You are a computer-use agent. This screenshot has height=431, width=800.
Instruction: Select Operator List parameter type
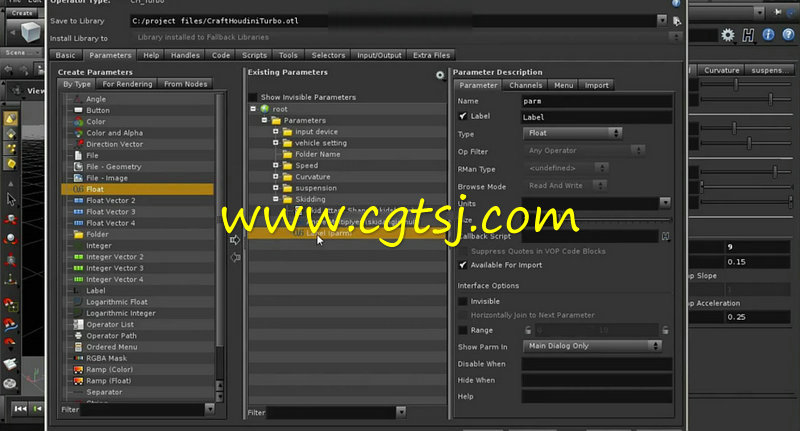tap(110, 324)
